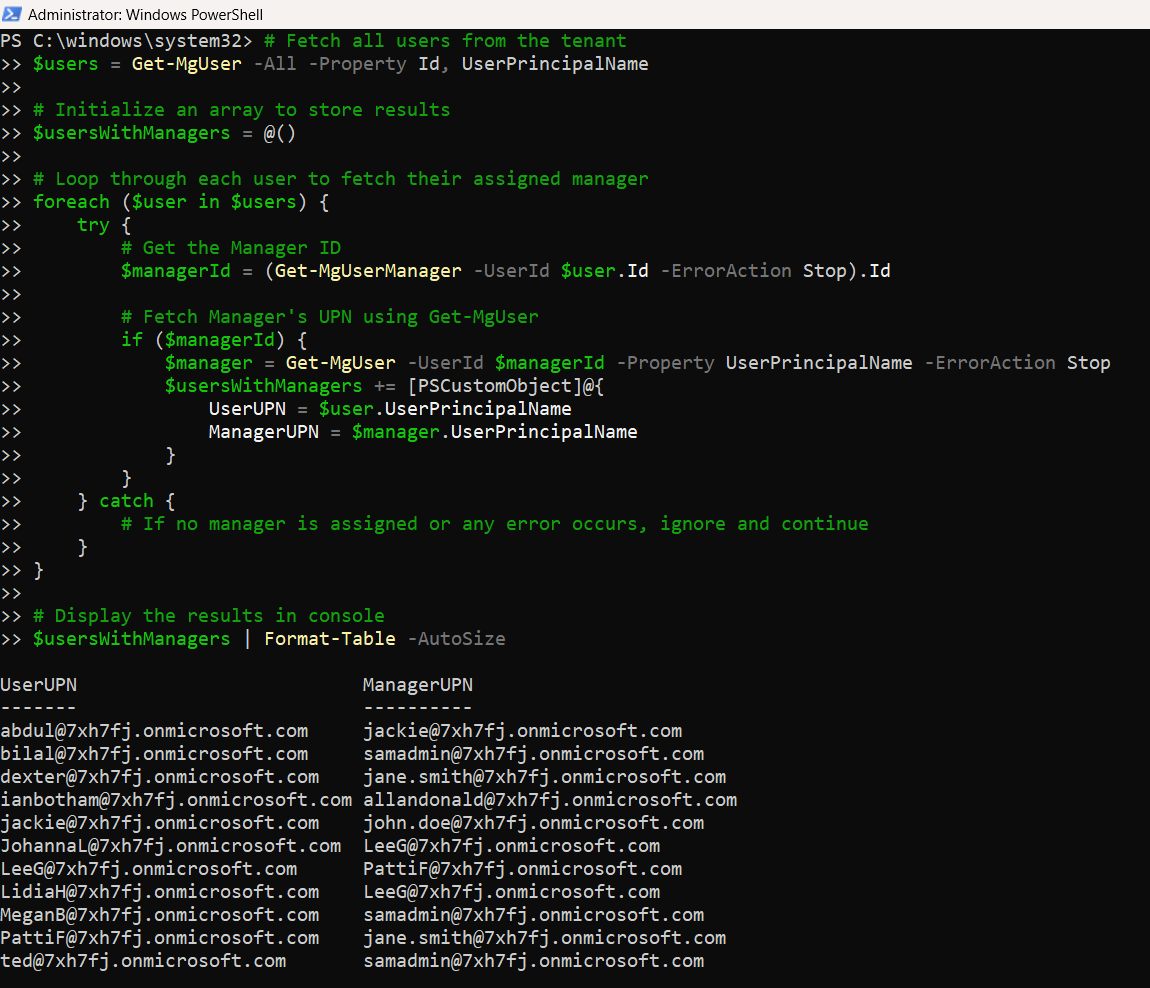Click user 'PattiF@7xh7fj.onmicrosoft.com' in the UserUPN column
The image size is (1150, 988).
(x=159, y=938)
